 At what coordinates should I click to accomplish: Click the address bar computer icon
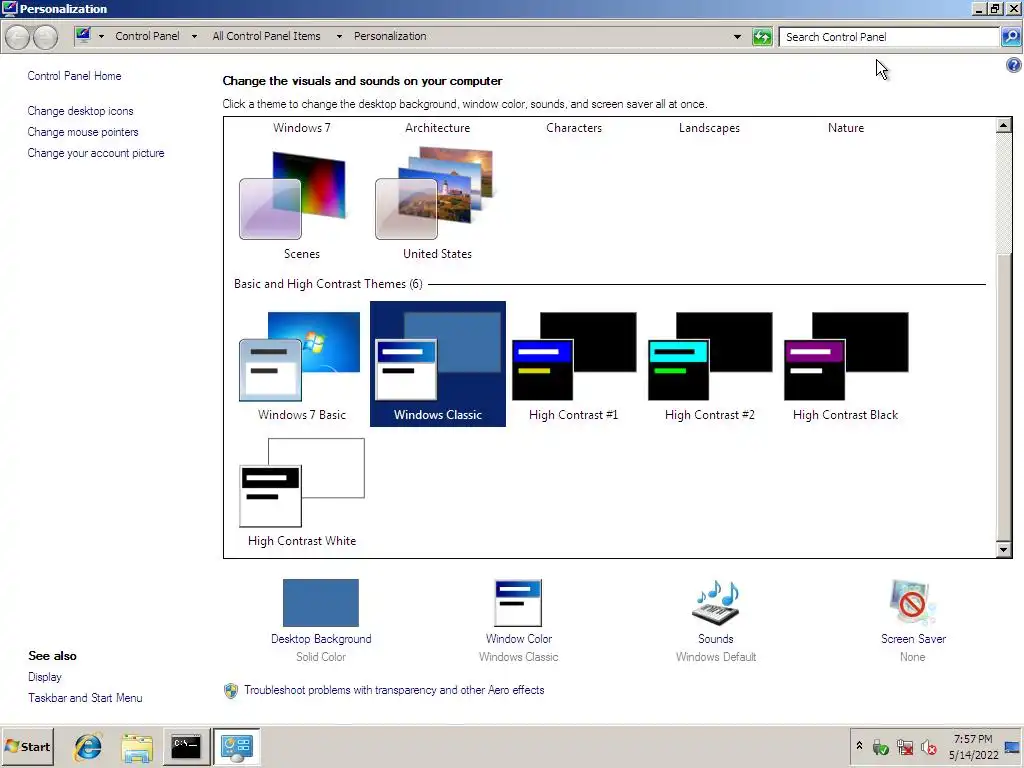[x=83, y=36]
